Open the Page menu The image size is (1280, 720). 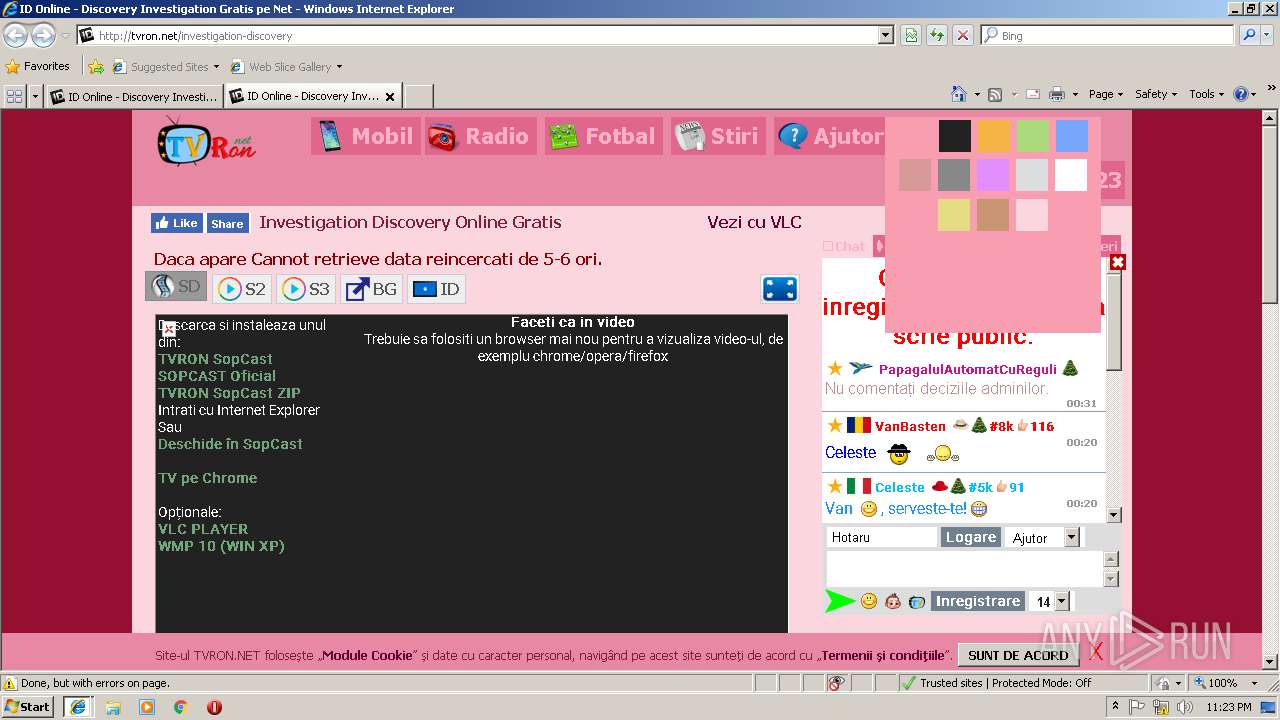[x=1105, y=94]
